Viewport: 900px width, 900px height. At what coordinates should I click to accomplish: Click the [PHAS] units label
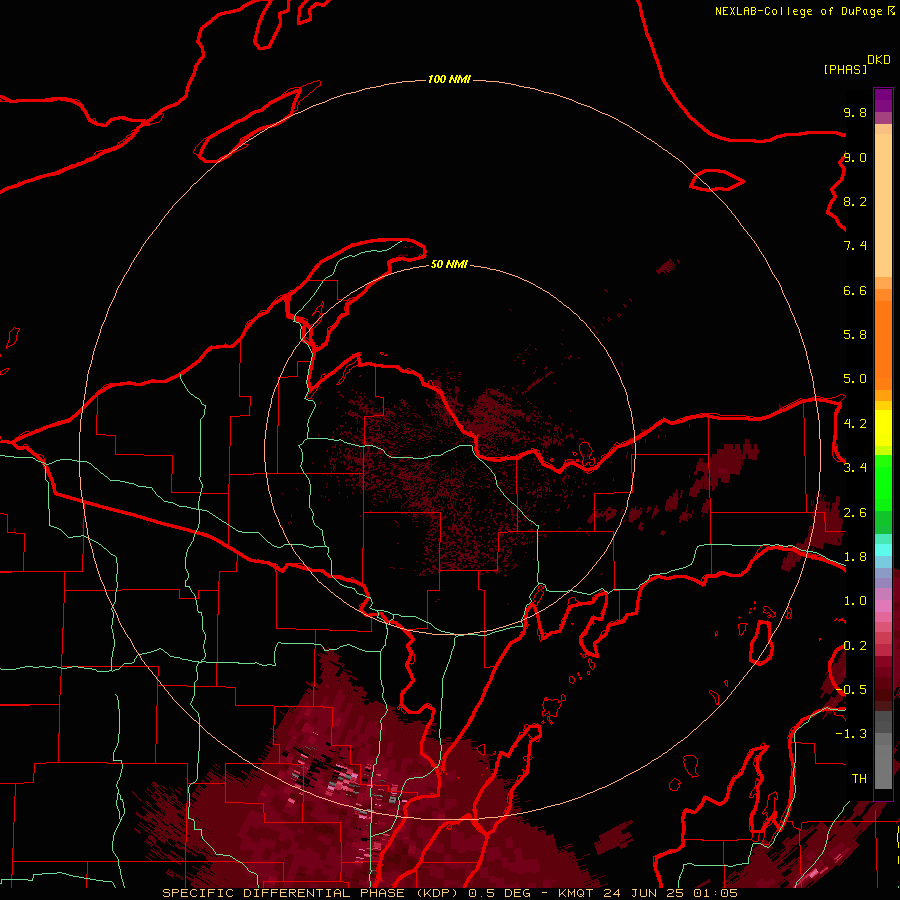point(845,69)
